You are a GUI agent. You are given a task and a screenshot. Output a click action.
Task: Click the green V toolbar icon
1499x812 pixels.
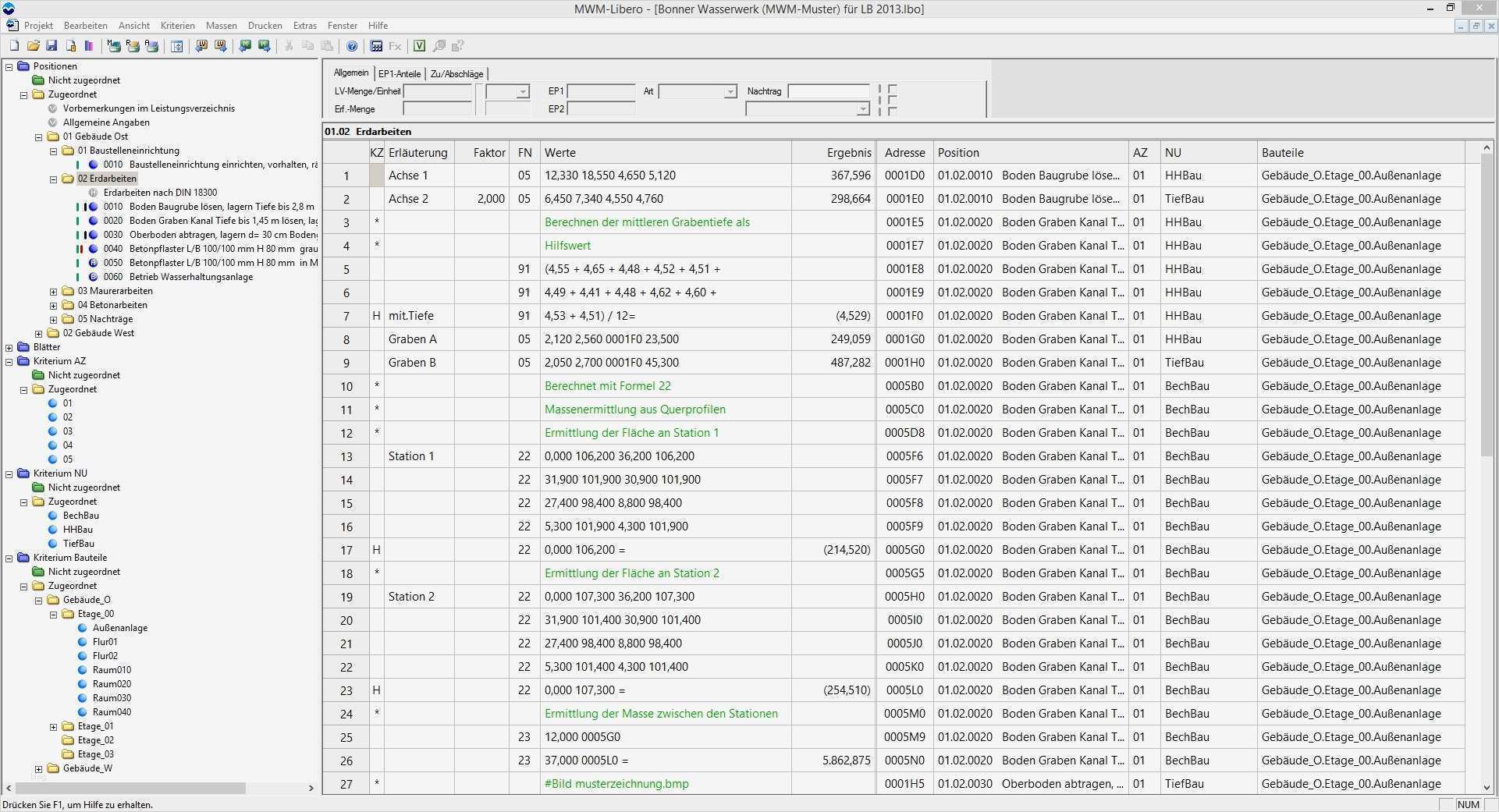pos(419,46)
